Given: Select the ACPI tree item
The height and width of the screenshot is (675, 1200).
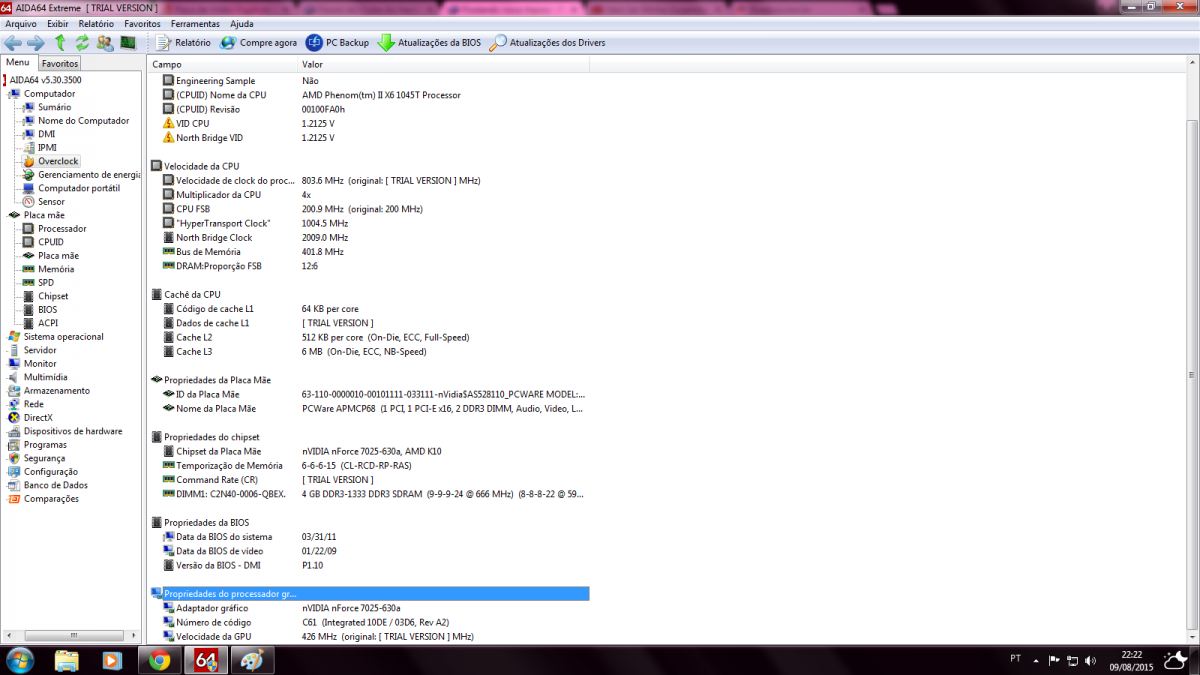Looking at the screenshot, I should [x=48, y=323].
